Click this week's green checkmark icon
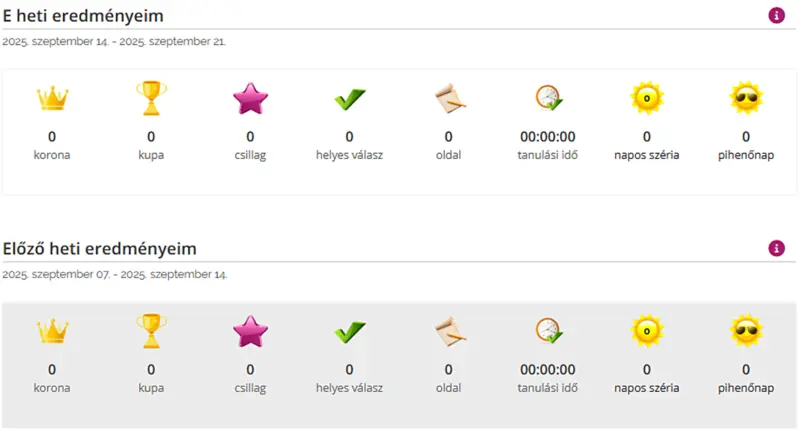Image resolution: width=800 pixels, height=431 pixels. pos(349,98)
